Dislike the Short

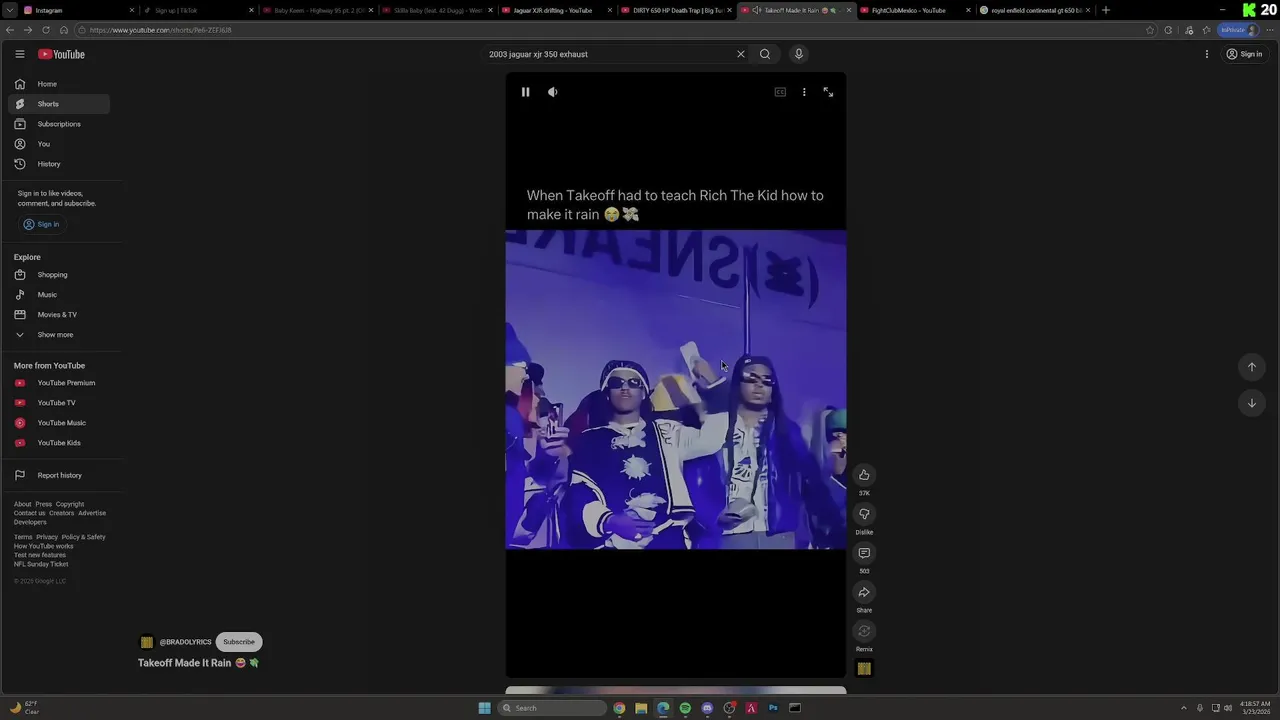[864, 514]
